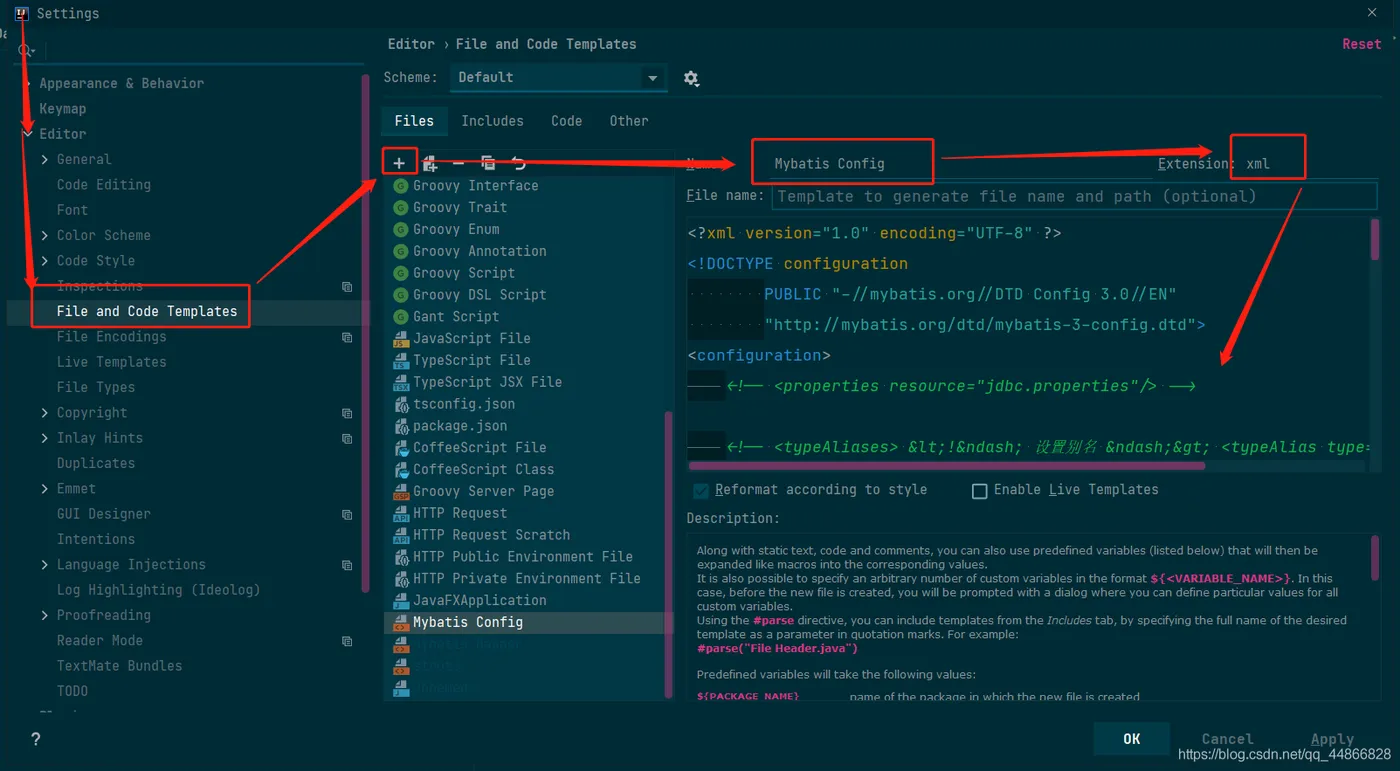This screenshot has width=1400, height=771.
Task: Select the CoffeeScript Class template icon
Action: [401, 470]
